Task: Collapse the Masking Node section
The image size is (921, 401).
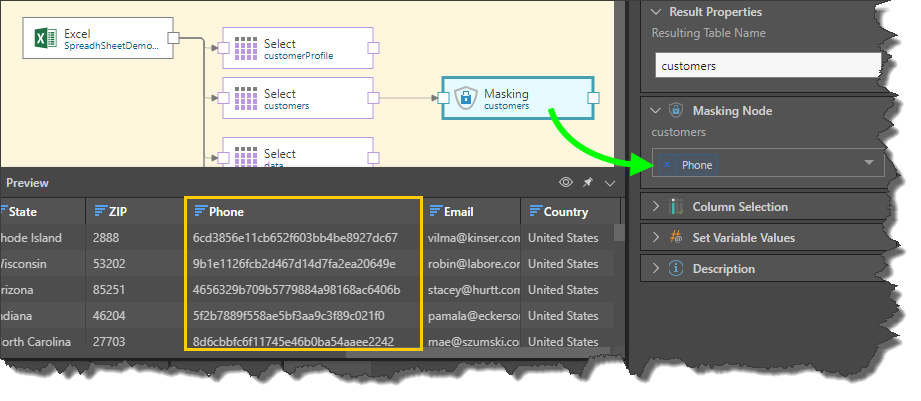Action: pos(656,111)
